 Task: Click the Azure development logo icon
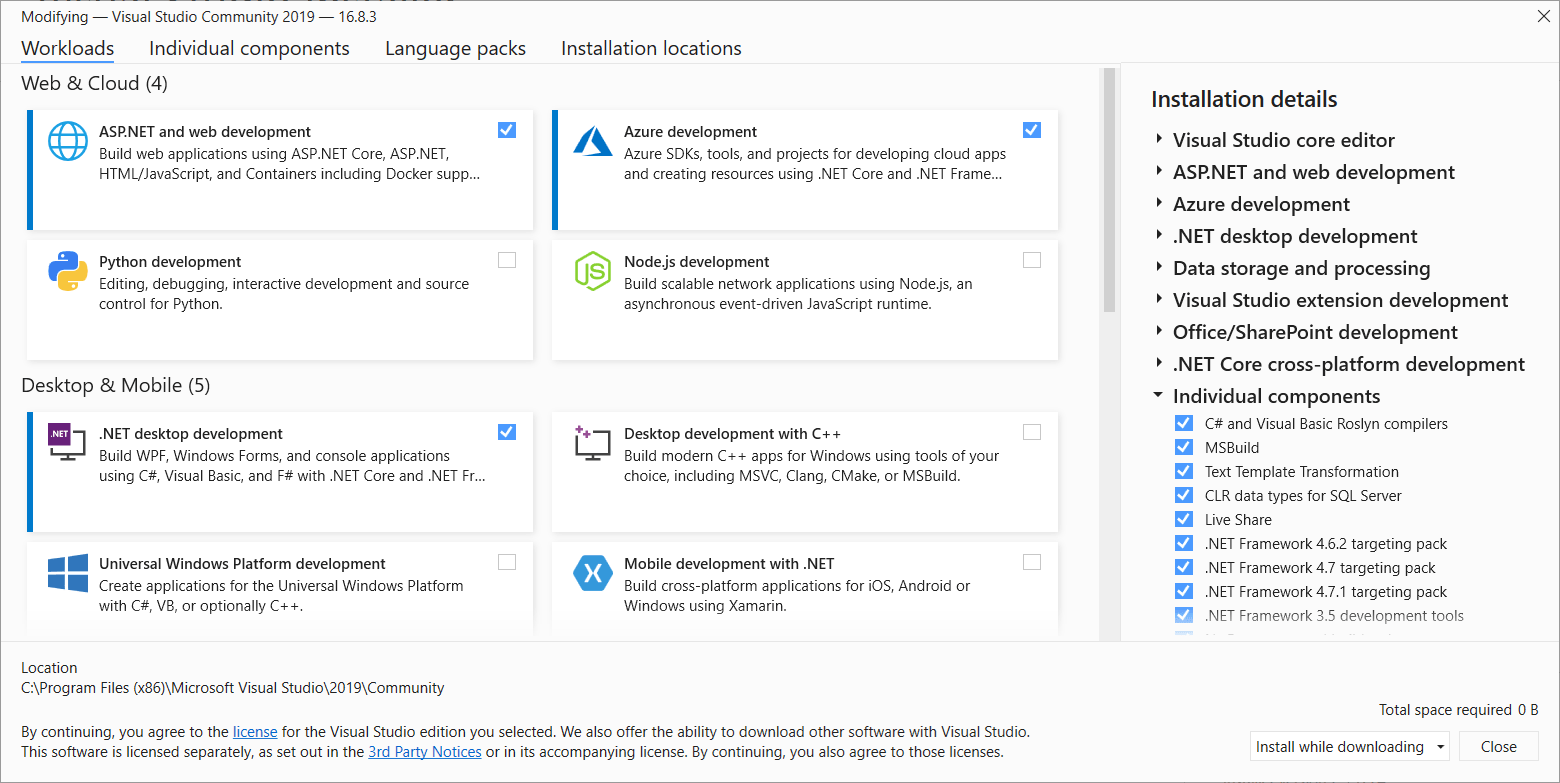tap(592, 141)
